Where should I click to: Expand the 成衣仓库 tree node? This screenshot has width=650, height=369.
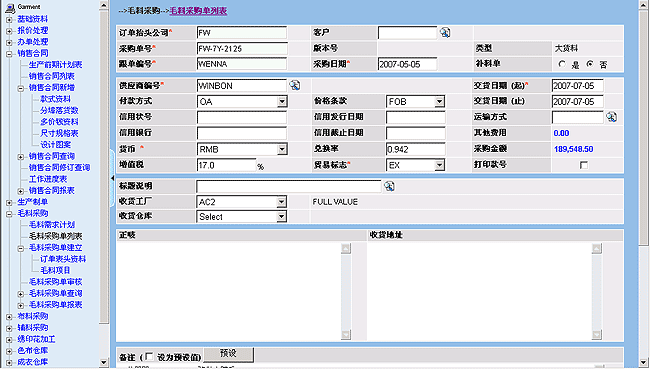coord(9,362)
